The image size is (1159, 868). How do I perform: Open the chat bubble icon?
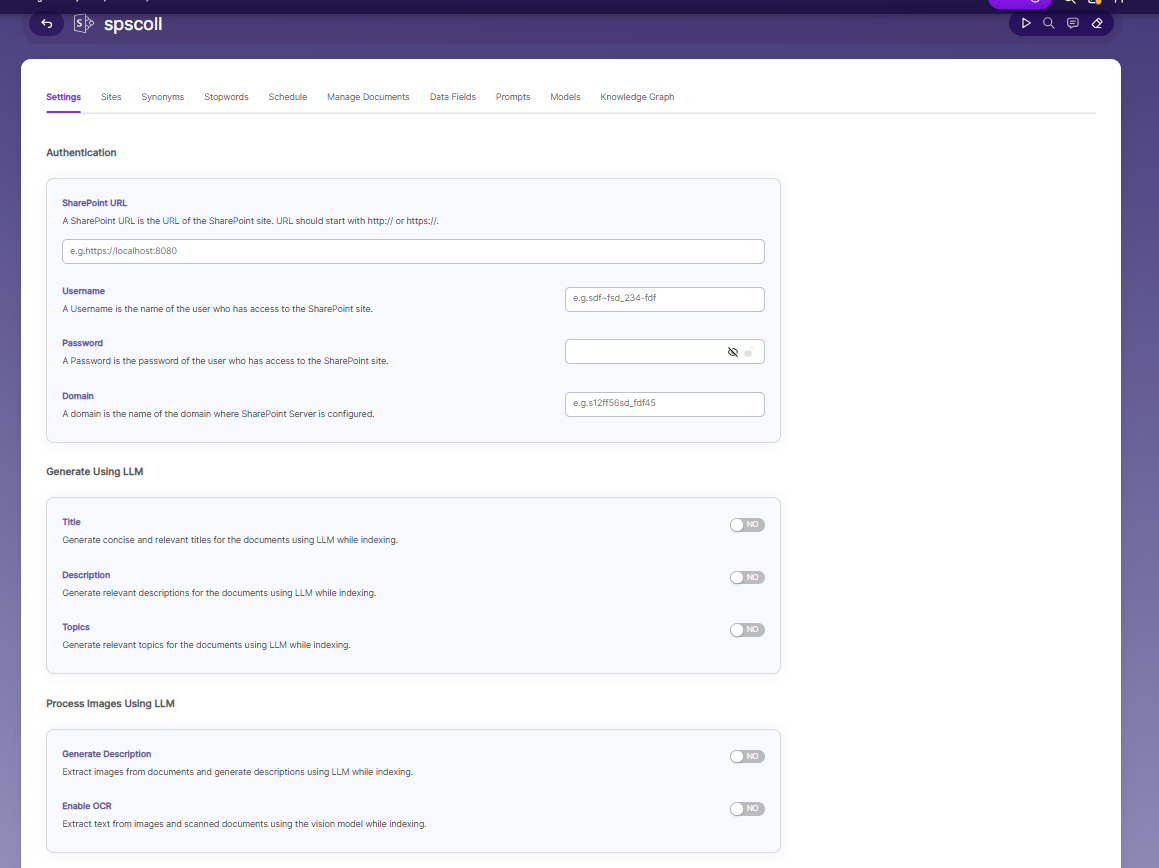point(1073,24)
